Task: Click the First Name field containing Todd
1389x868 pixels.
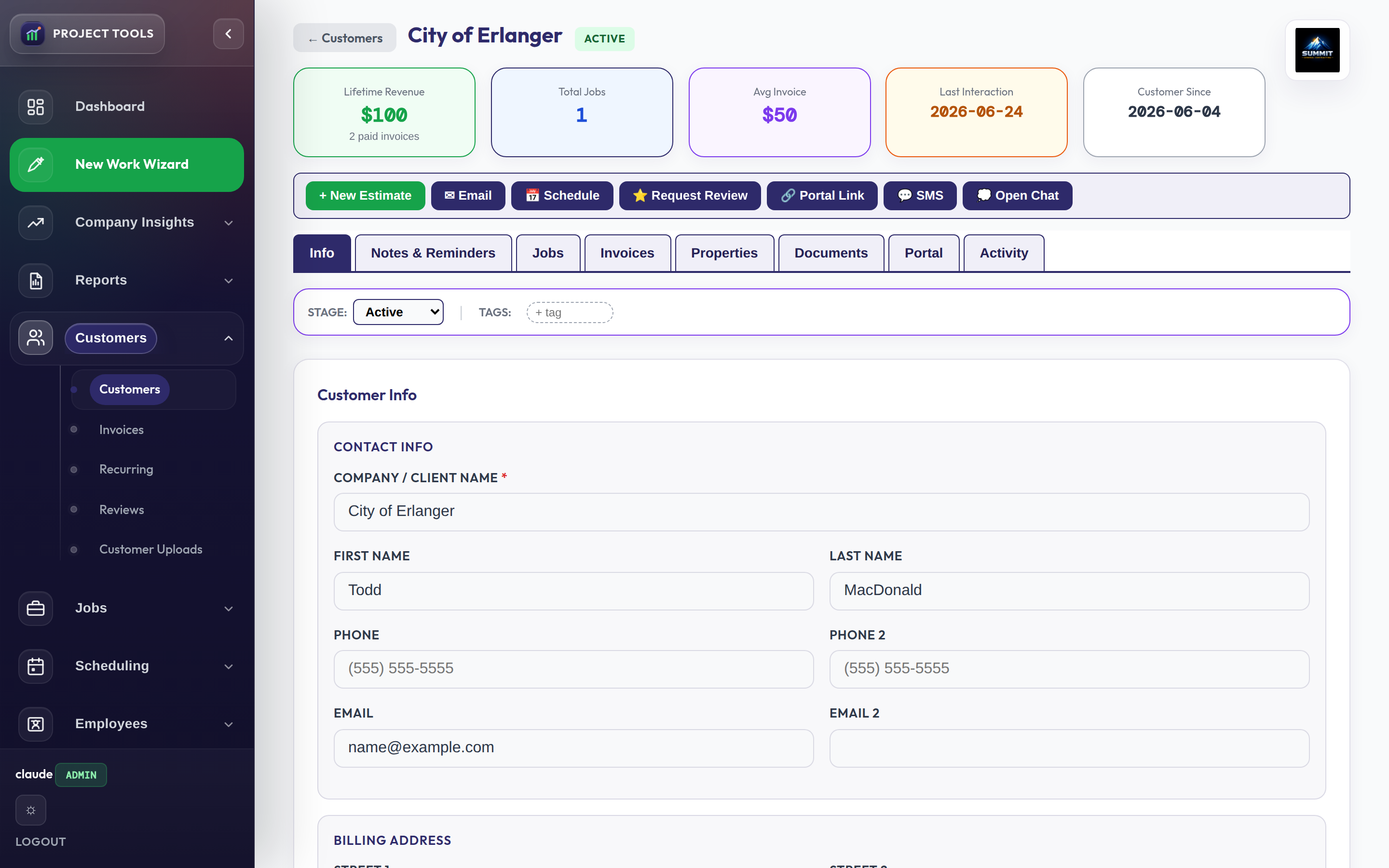Action: [573, 591]
